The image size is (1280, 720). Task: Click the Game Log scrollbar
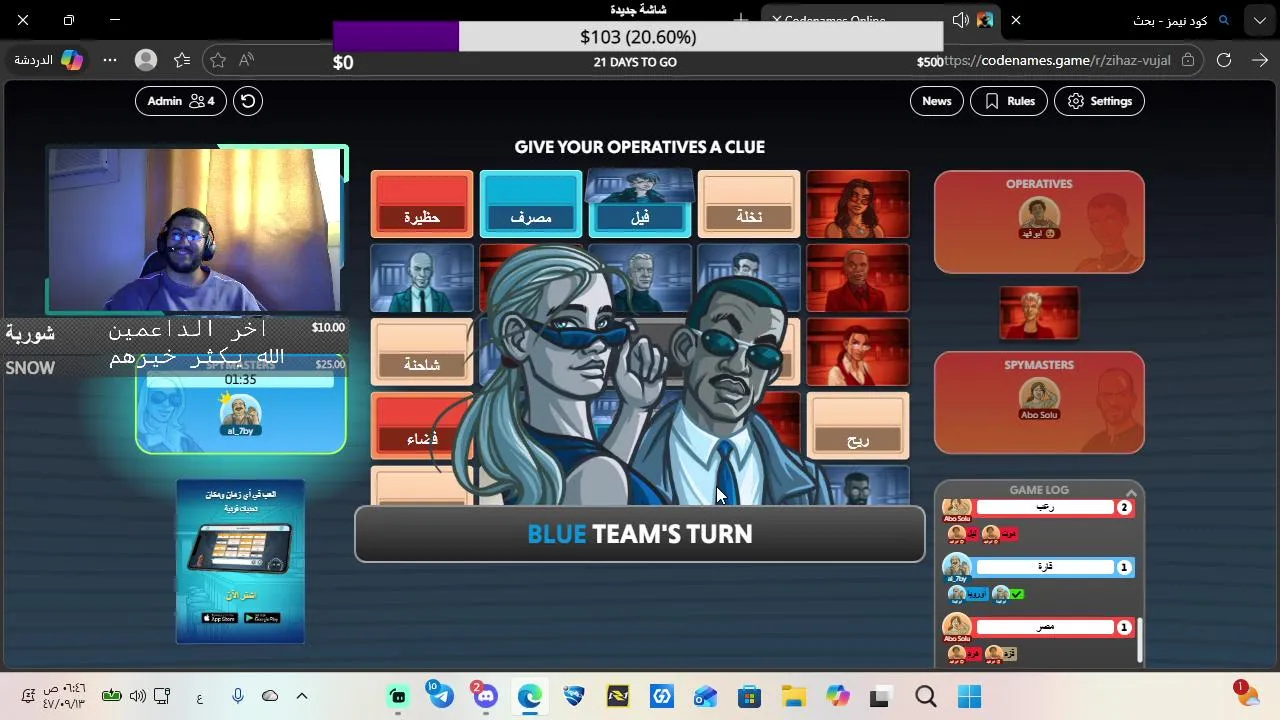click(x=1139, y=638)
